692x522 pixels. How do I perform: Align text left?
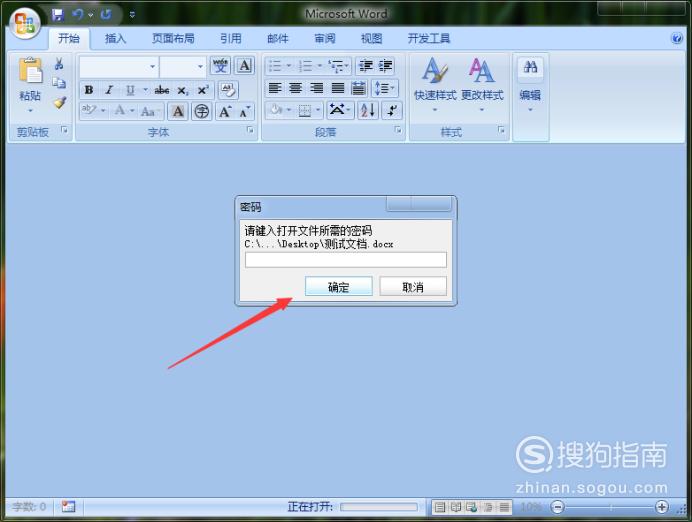[x=275, y=88]
